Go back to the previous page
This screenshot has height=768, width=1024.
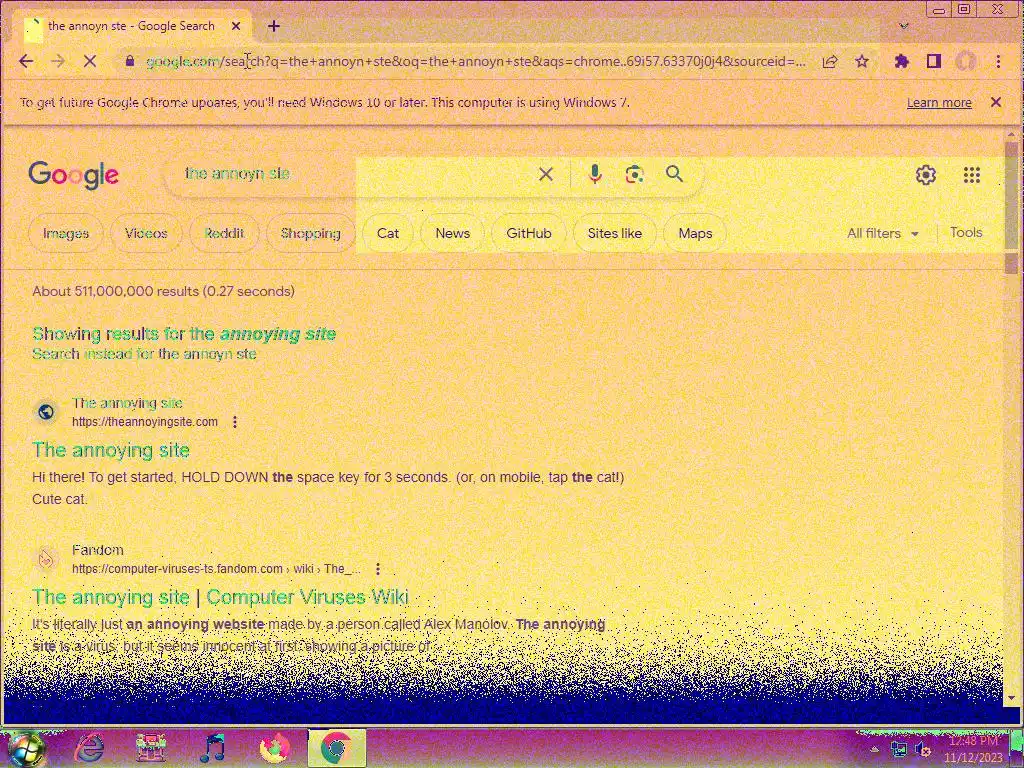[x=26, y=61]
